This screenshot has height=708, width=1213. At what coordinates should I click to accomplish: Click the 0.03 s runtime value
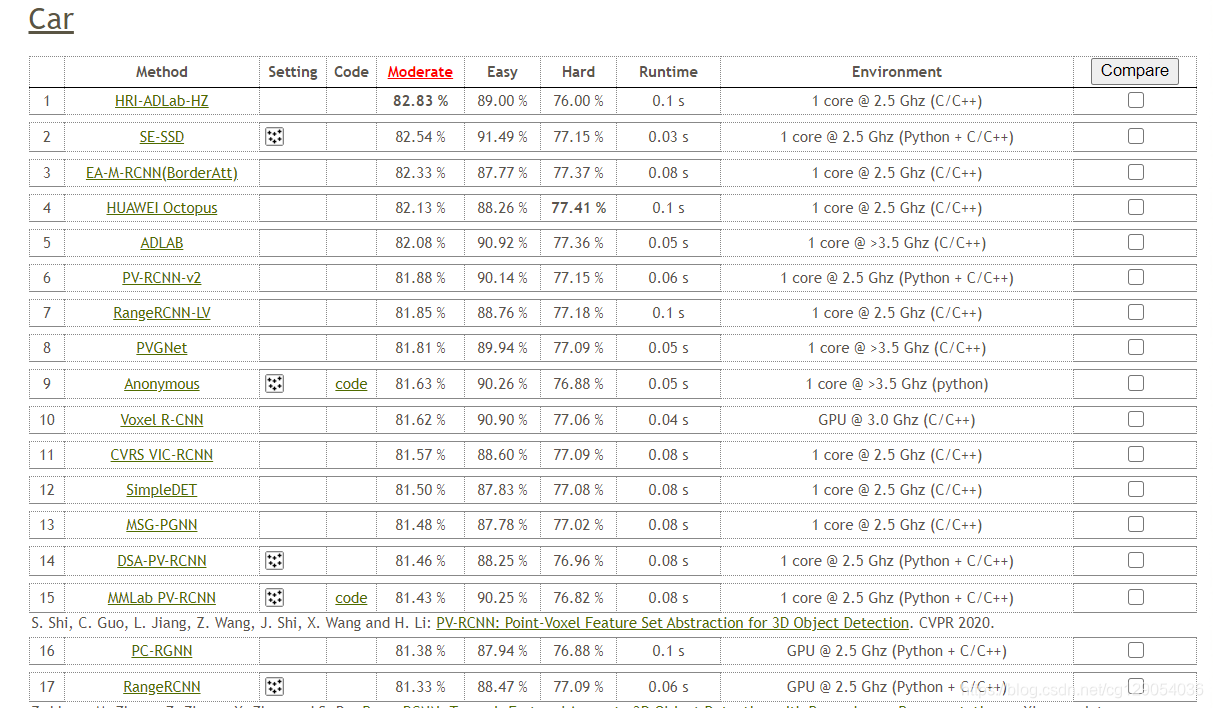(x=668, y=137)
